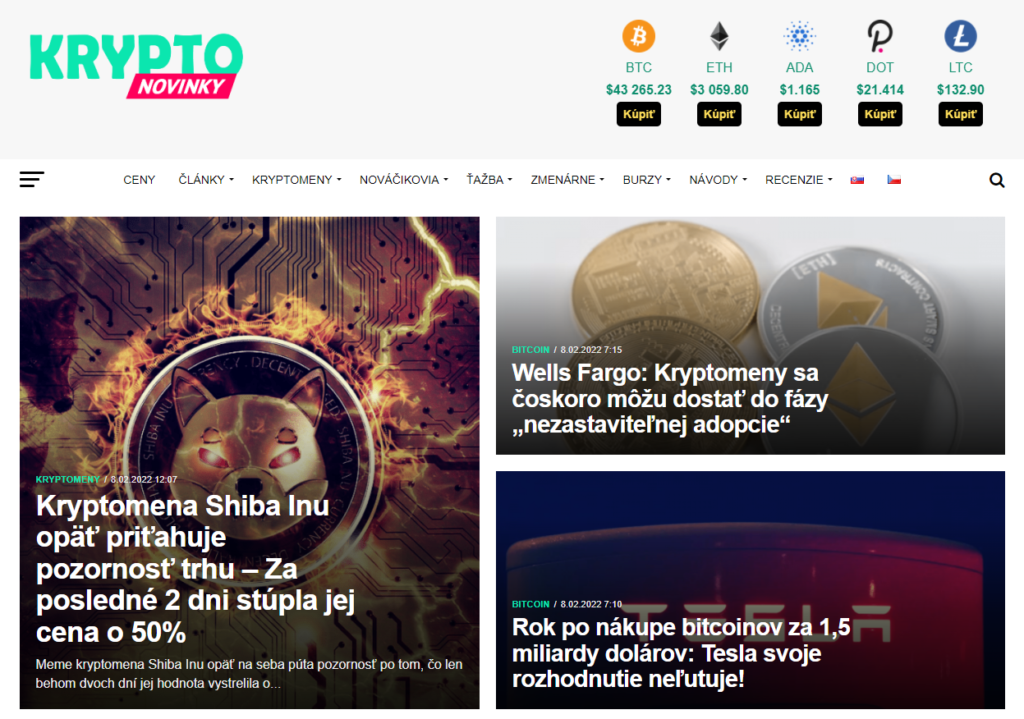Viewport: 1024px width, 719px height.
Task: Click the Polkadot DOT icon
Action: point(880,36)
